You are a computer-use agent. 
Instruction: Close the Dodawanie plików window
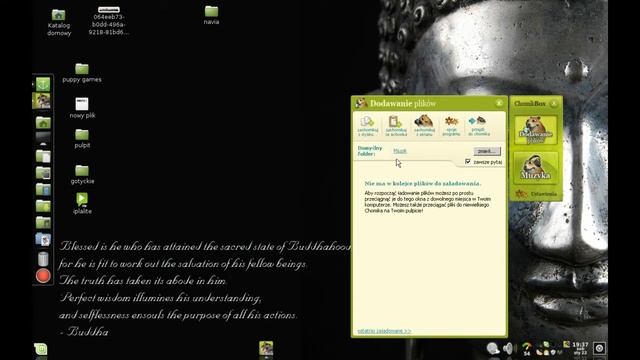(499, 103)
